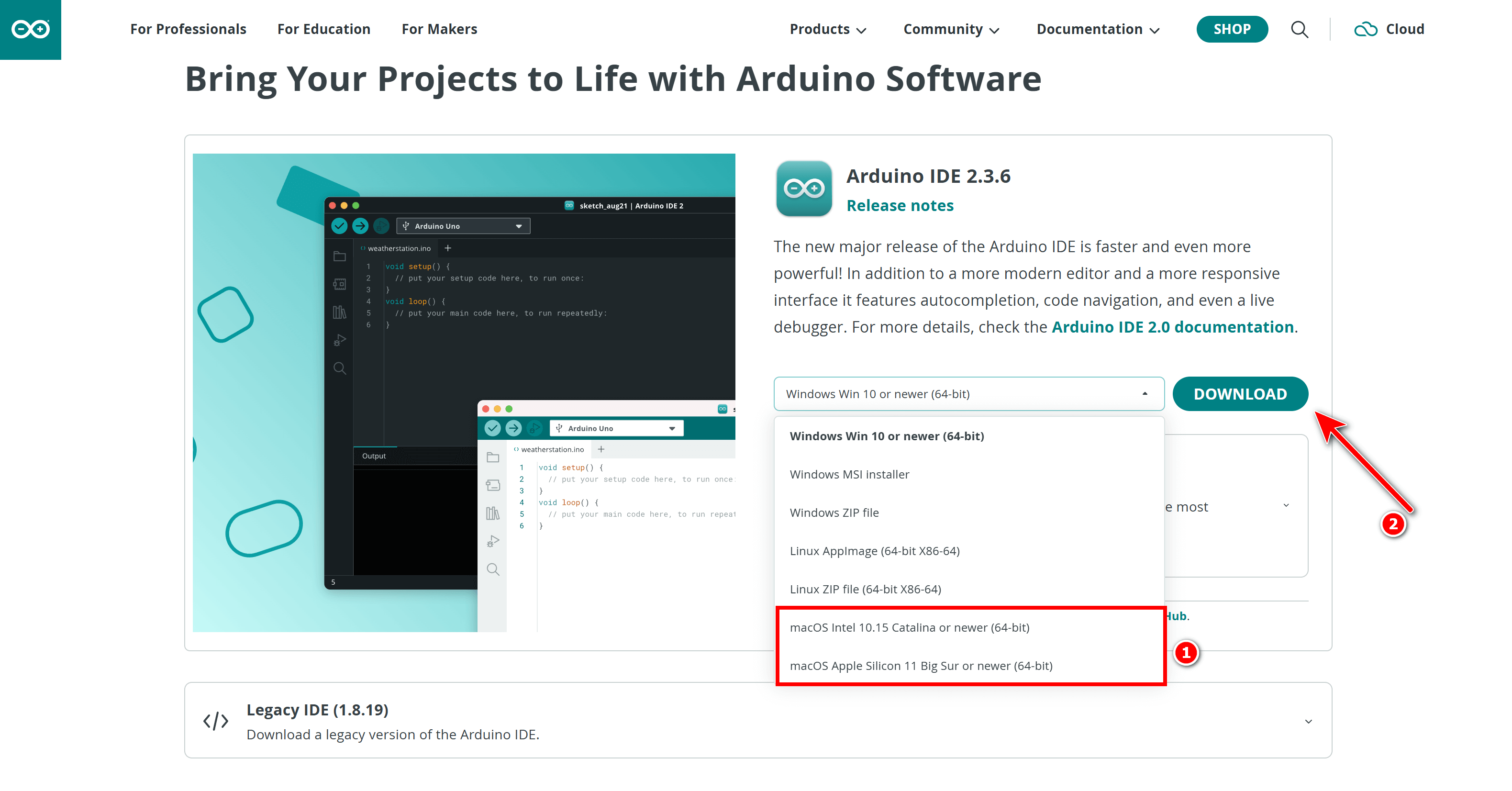The height and width of the screenshot is (791, 1512).
Task: Go to For Education tab
Action: 323,29
